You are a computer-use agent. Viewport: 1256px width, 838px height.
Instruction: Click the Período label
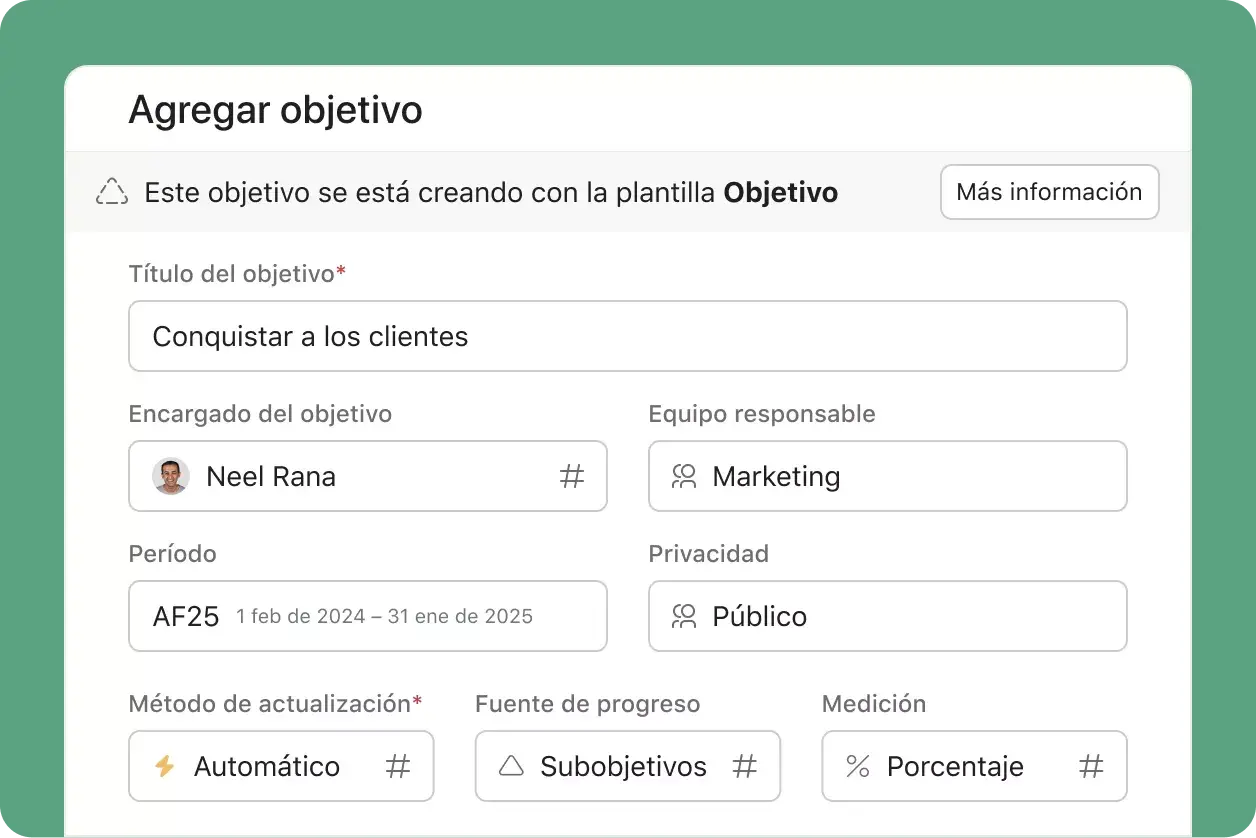[172, 554]
